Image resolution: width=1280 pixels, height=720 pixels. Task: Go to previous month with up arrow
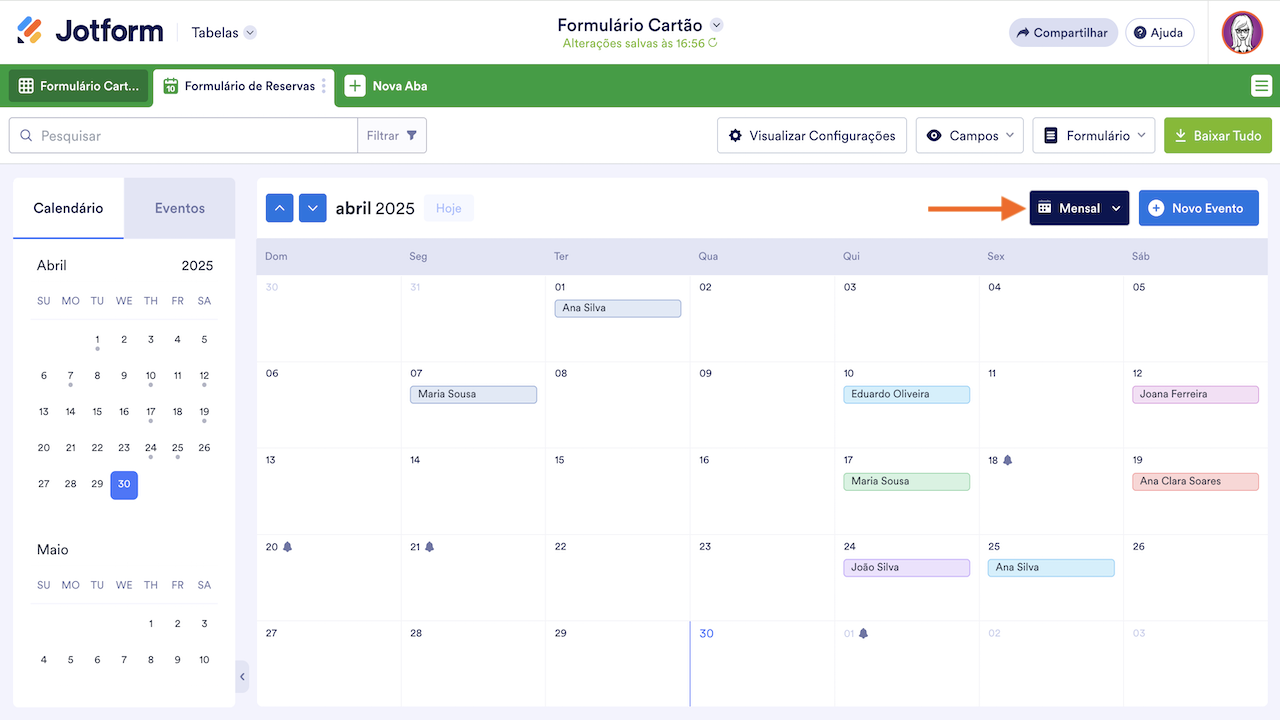click(280, 208)
